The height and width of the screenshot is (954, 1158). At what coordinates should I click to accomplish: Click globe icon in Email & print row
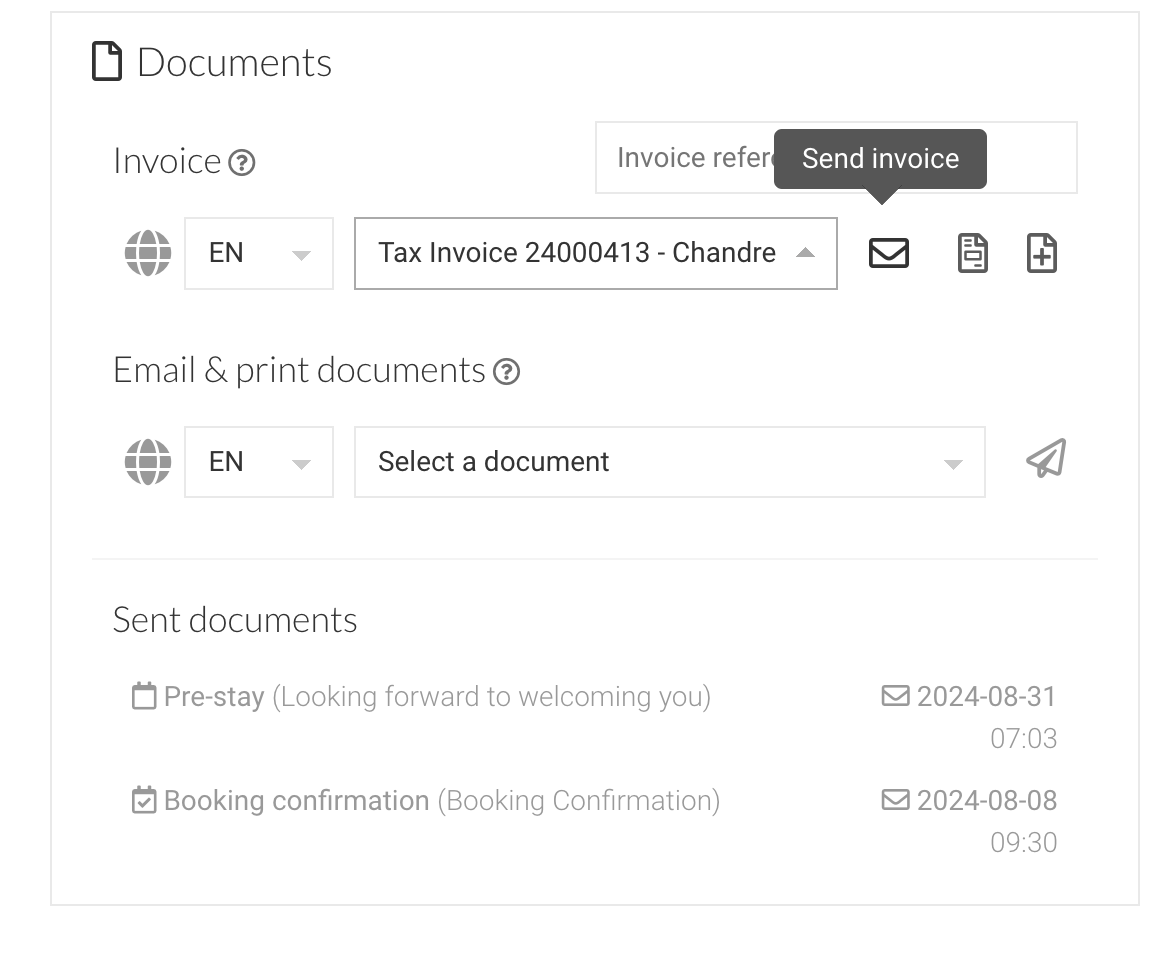click(148, 462)
